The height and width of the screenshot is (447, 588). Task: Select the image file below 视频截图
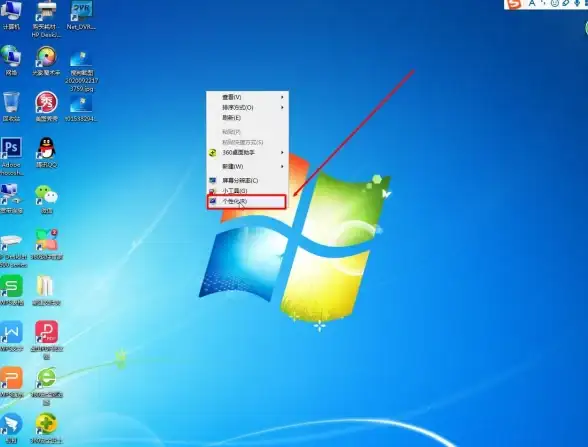[x=81, y=108]
